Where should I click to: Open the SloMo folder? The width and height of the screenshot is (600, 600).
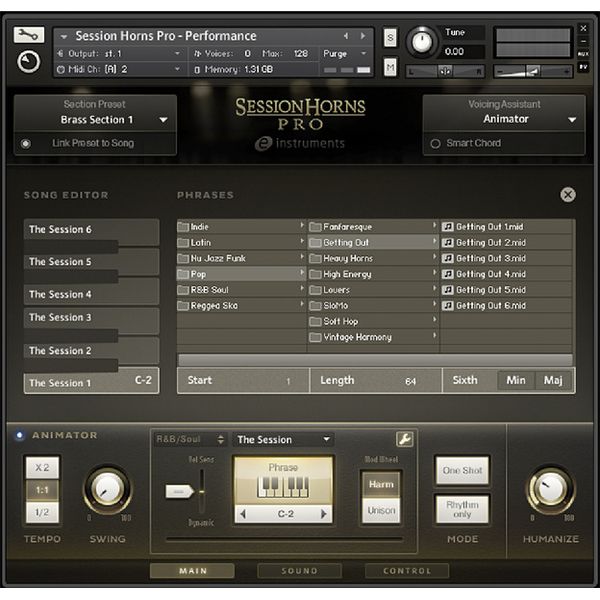point(373,305)
